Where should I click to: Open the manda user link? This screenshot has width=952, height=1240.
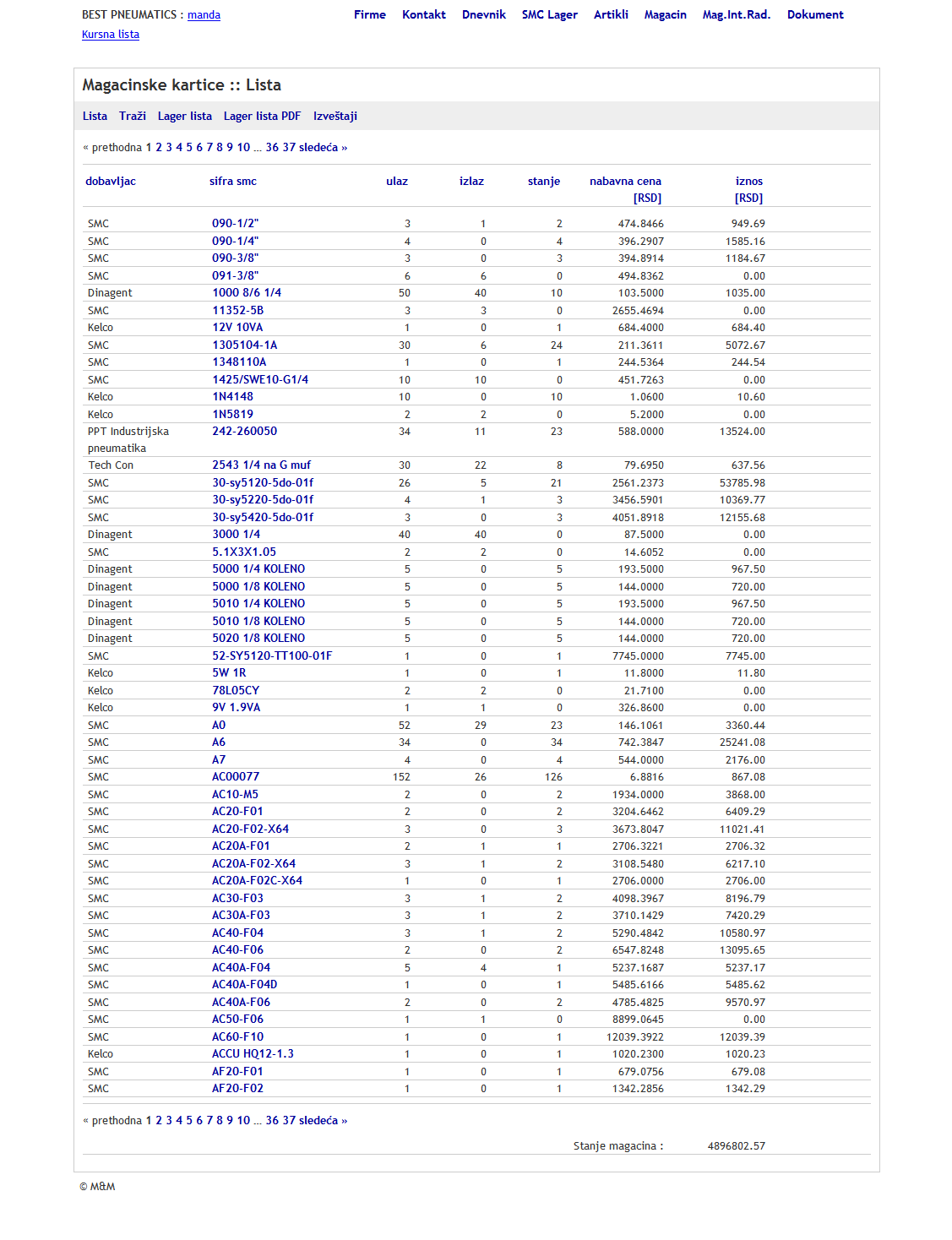click(x=204, y=15)
